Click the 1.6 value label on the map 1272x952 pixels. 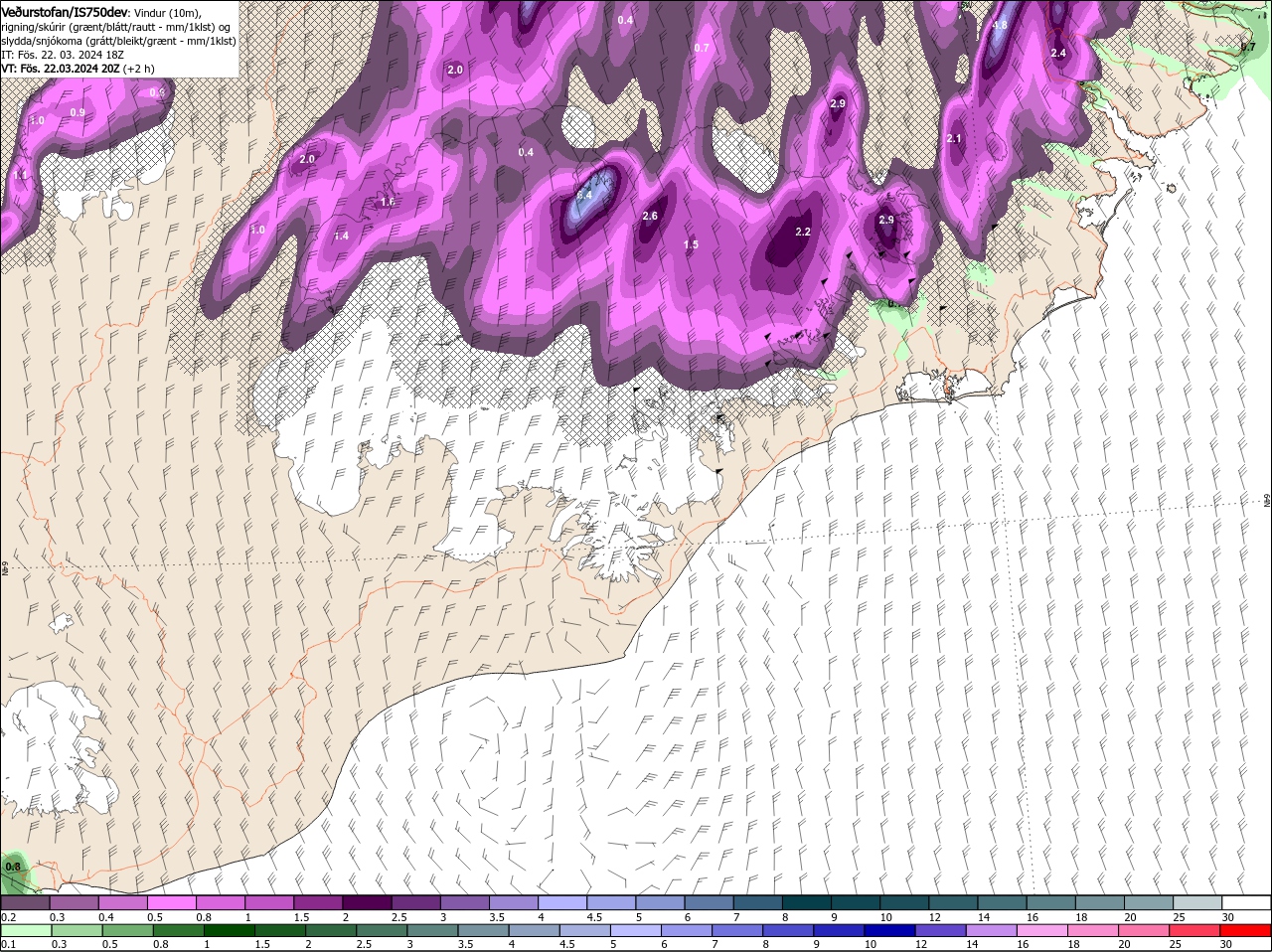pos(388,202)
